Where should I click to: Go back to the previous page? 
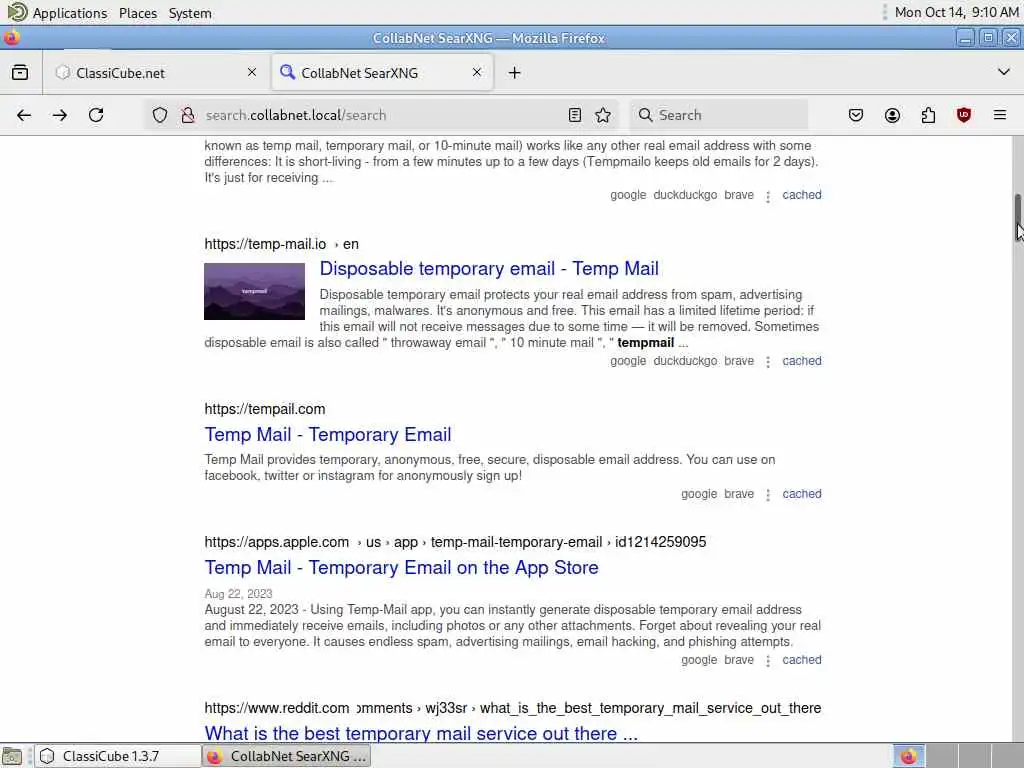pos(24,116)
